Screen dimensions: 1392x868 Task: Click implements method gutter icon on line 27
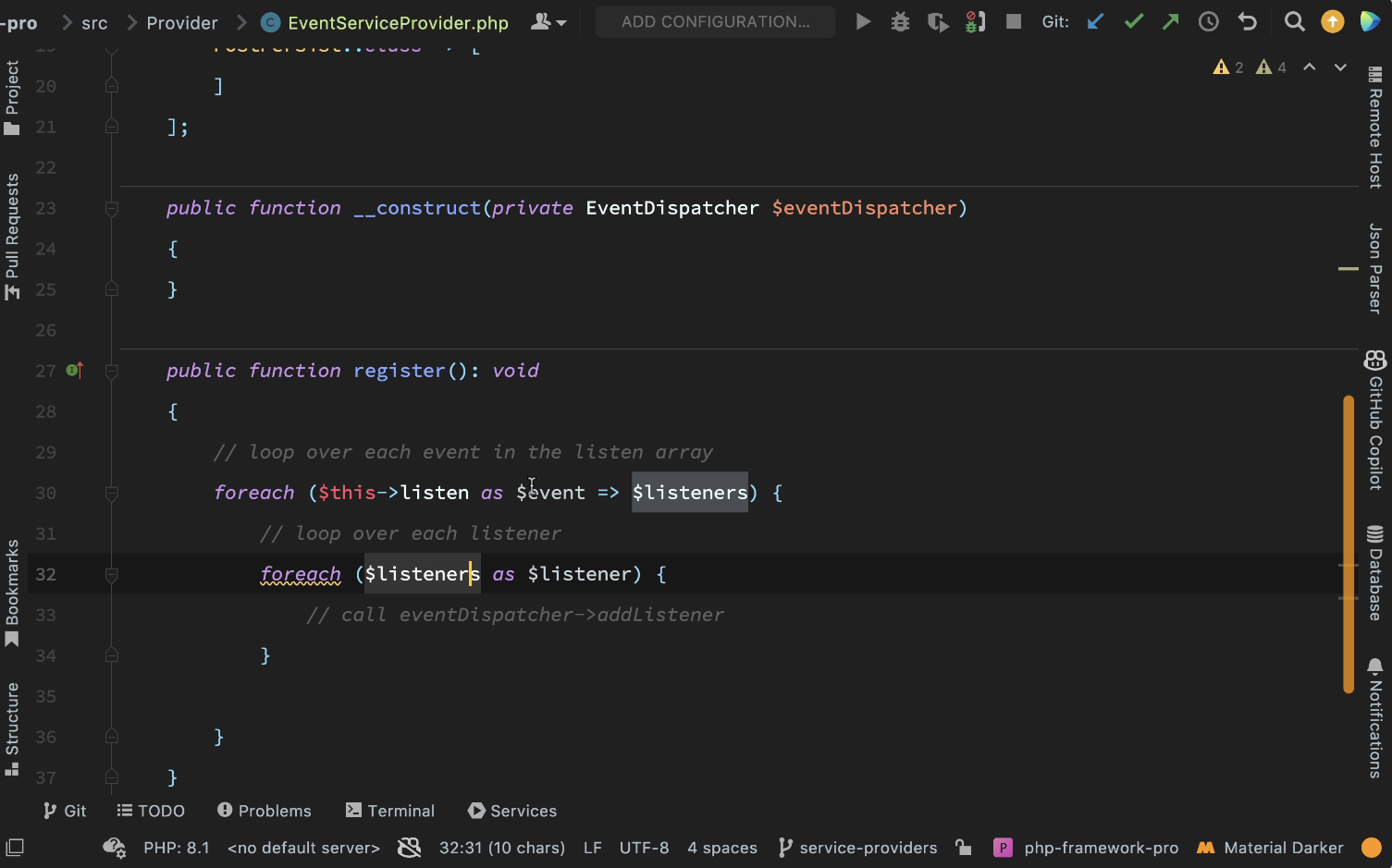coord(75,371)
